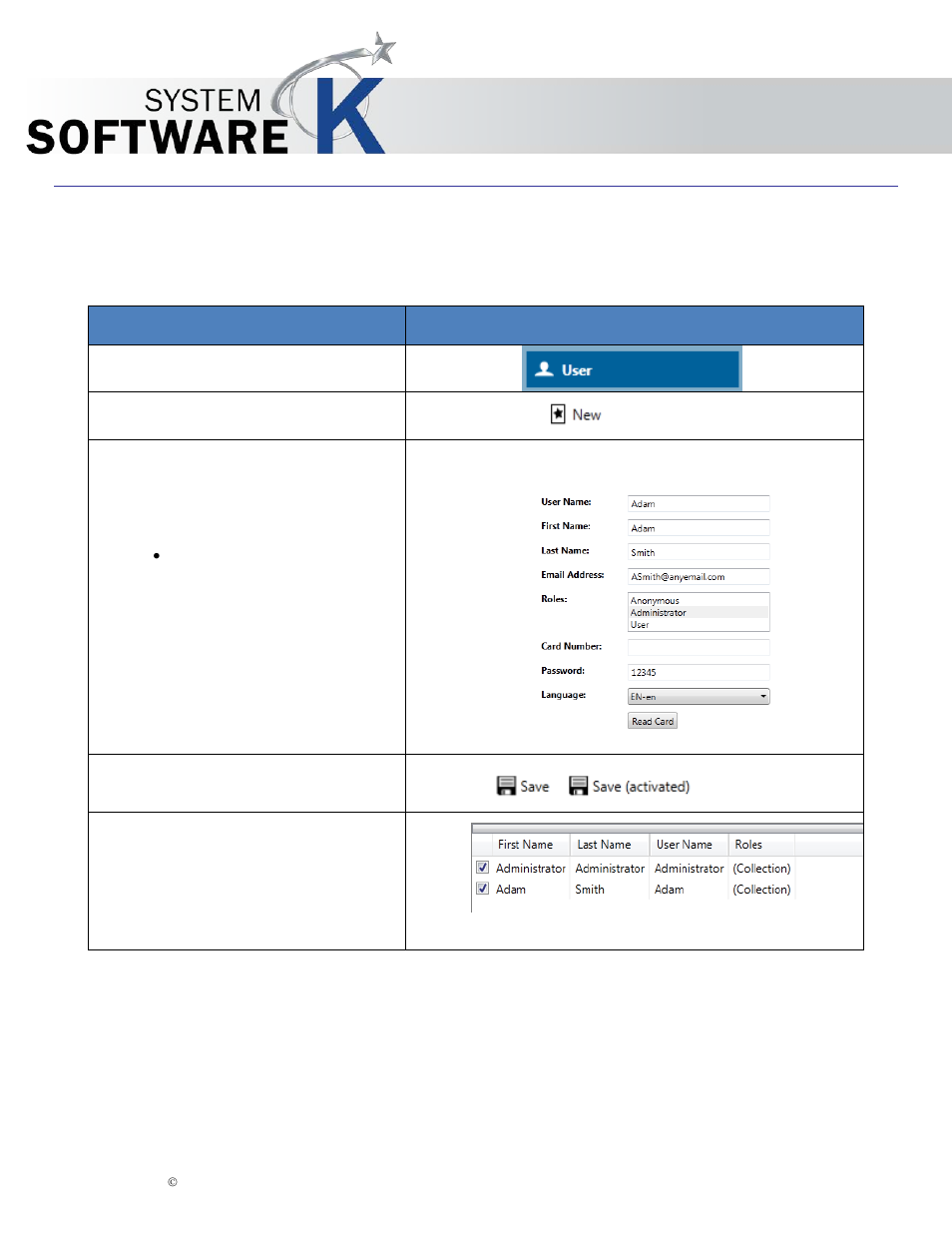The image size is (952, 1233).
Task: Click the Save text label
Action: pyautogui.click(x=535, y=787)
